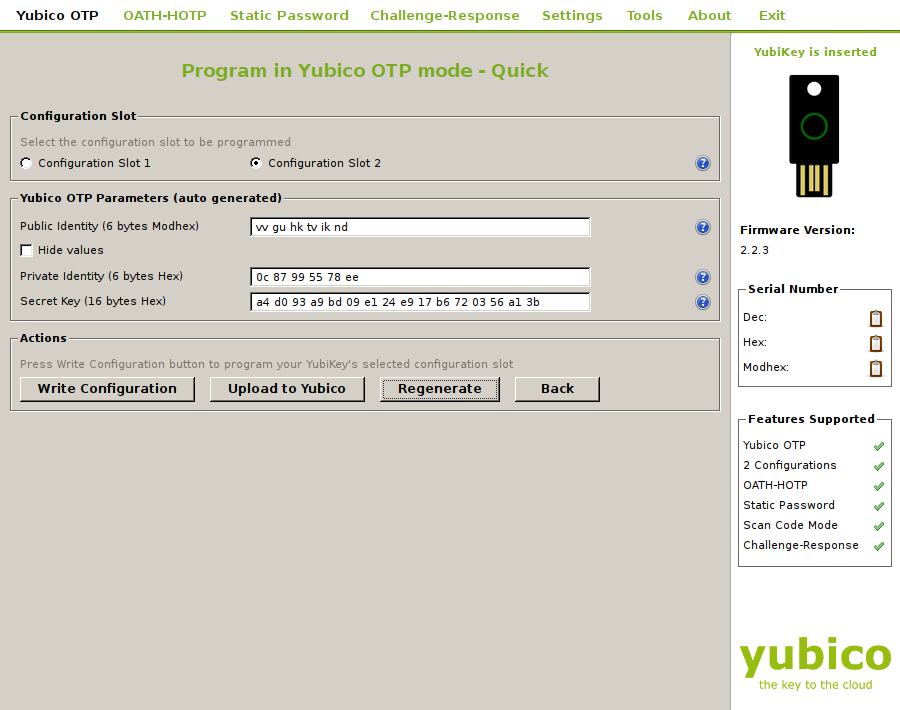Go to the Settings tab
Viewport: 900px width, 710px height.
tap(572, 15)
